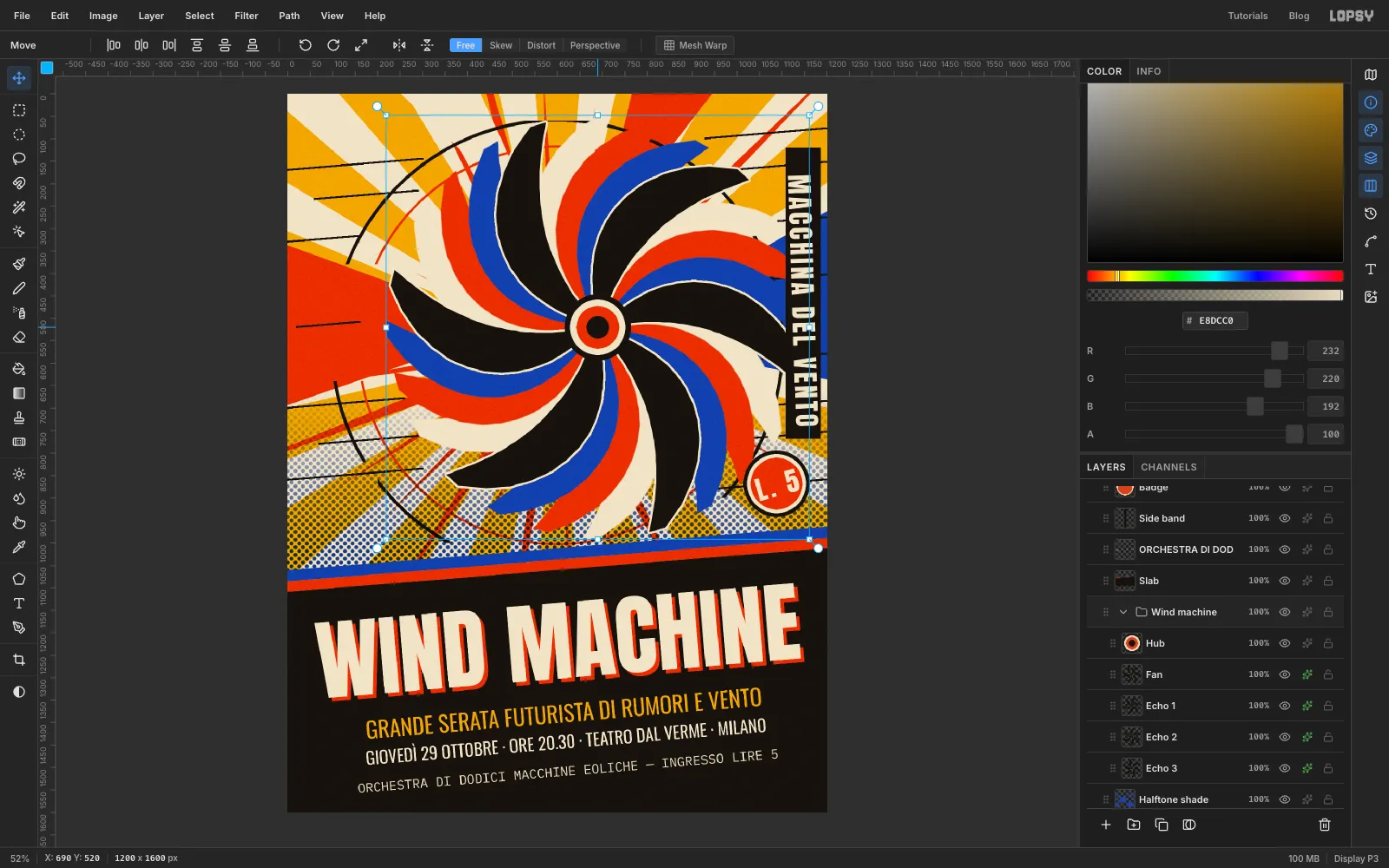Open the Blog link

click(1299, 16)
